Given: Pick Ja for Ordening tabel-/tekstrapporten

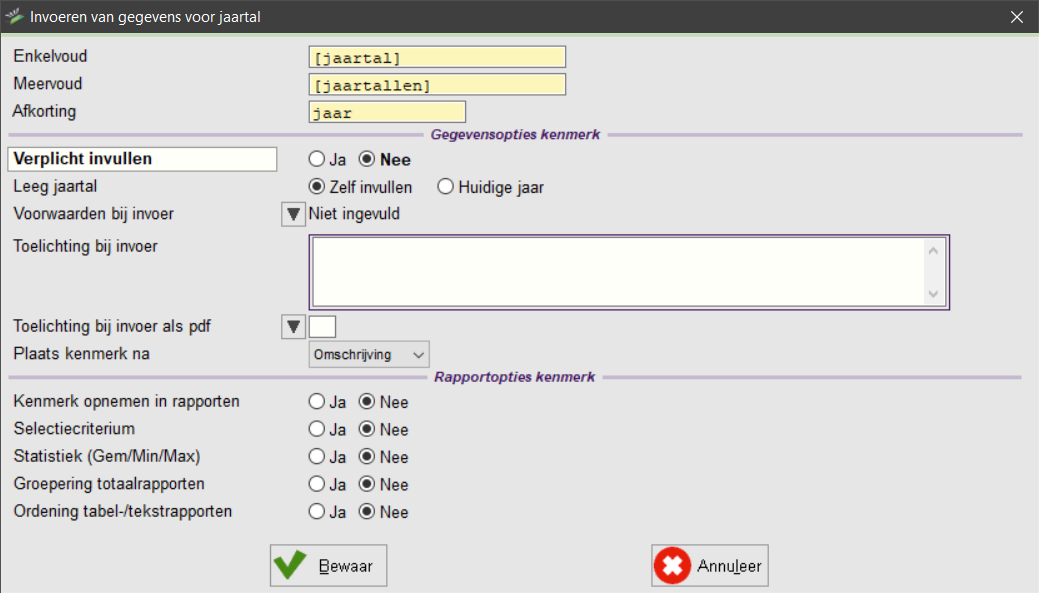Looking at the screenshot, I should 317,512.
